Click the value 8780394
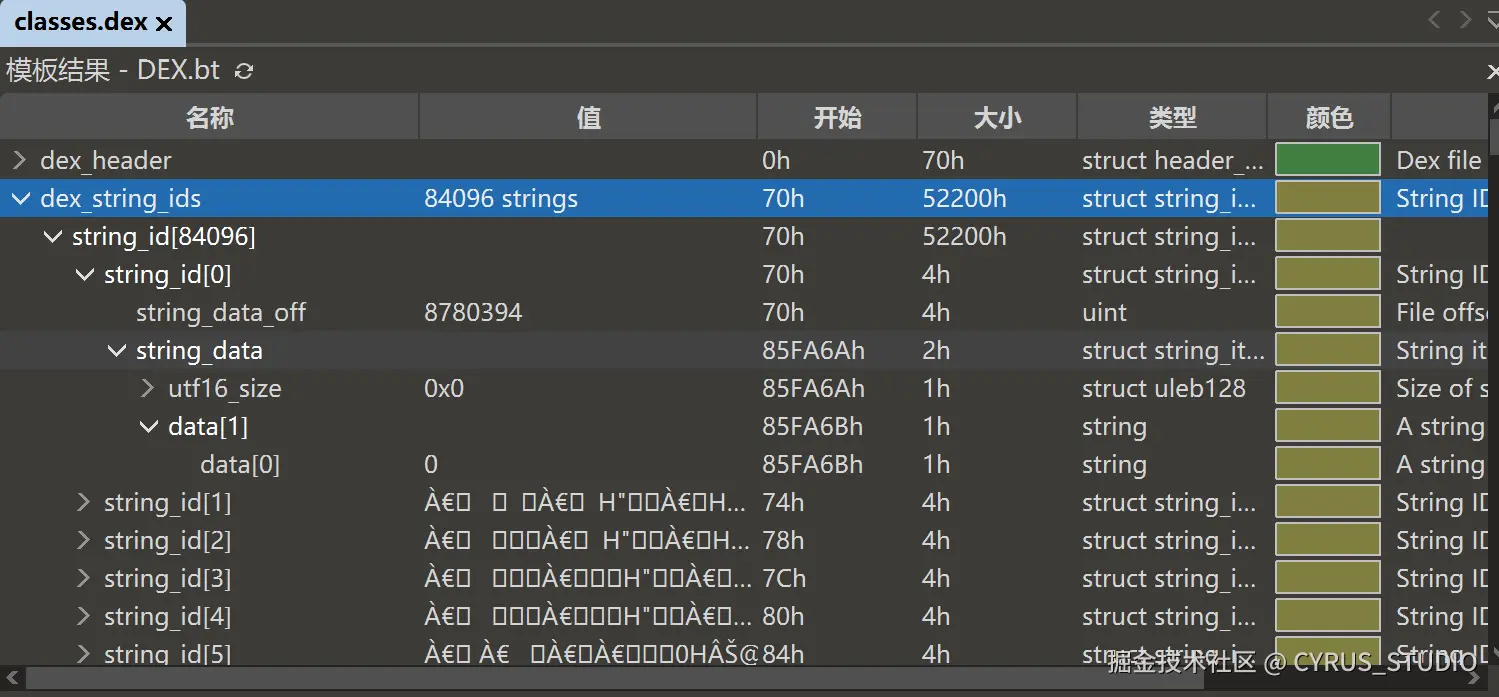The width and height of the screenshot is (1499, 697). (x=473, y=312)
